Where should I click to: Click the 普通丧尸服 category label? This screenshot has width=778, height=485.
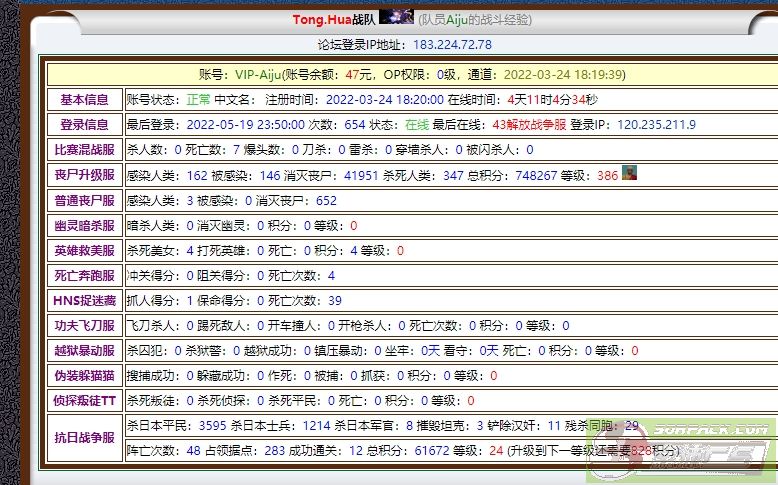click(x=84, y=200)
